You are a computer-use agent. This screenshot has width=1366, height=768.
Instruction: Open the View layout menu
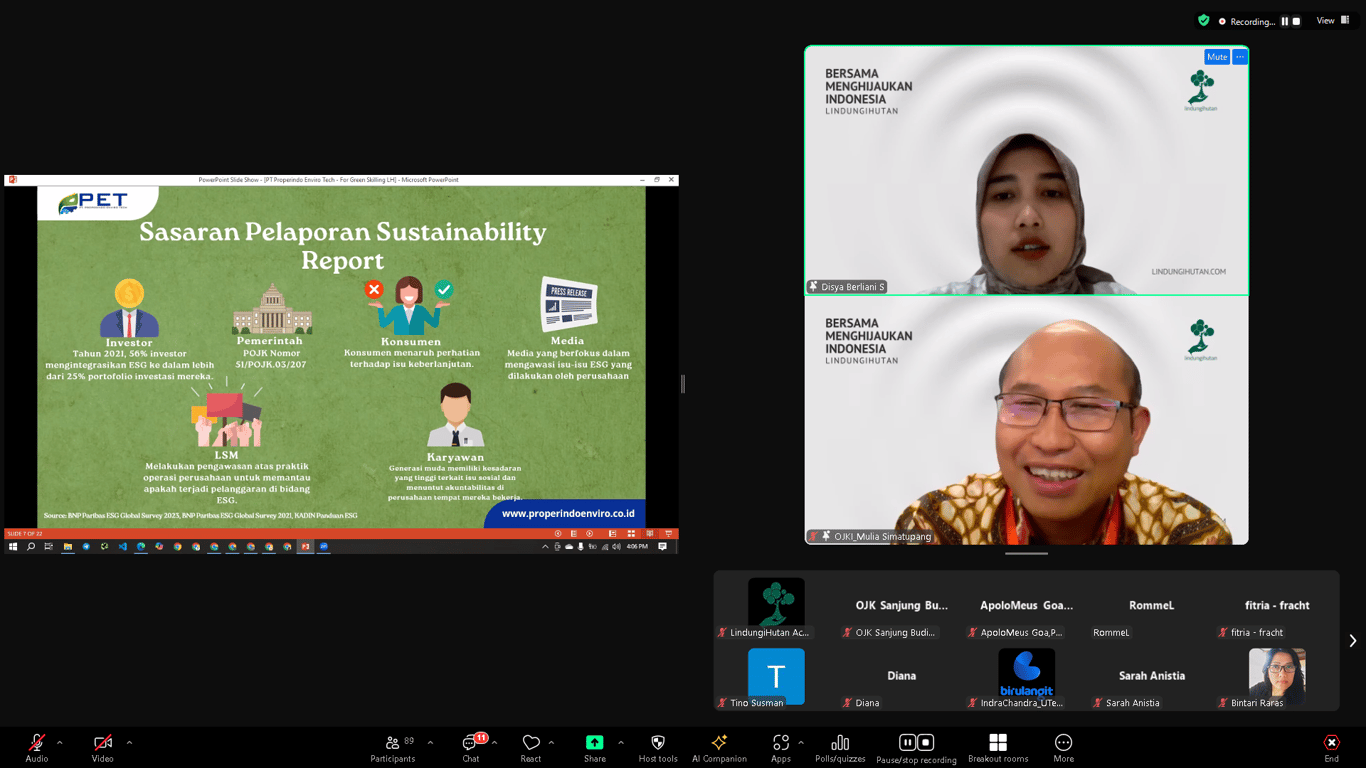click(x=1331, y=21)
